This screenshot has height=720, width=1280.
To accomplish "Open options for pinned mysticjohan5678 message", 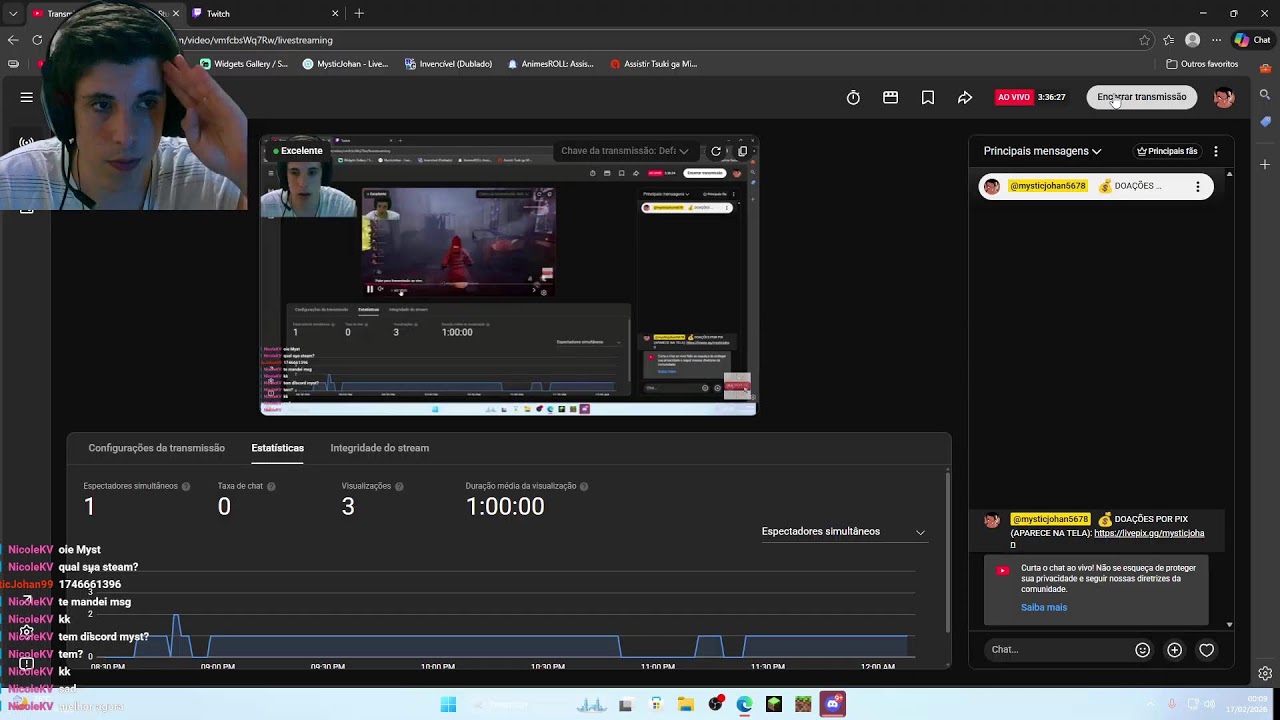I will click(1197, 186).
